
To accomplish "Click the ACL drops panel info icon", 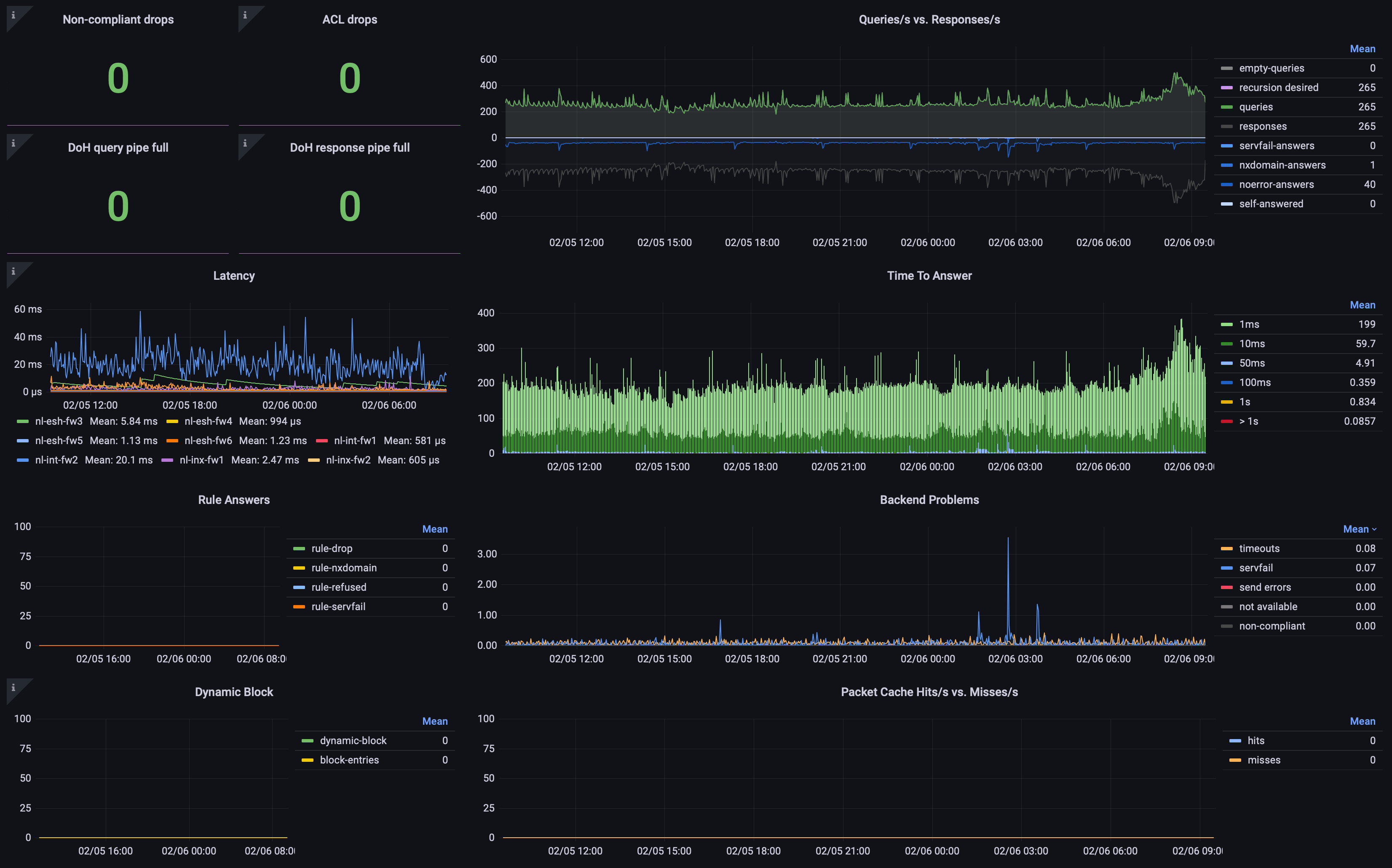I will [245, 16].
